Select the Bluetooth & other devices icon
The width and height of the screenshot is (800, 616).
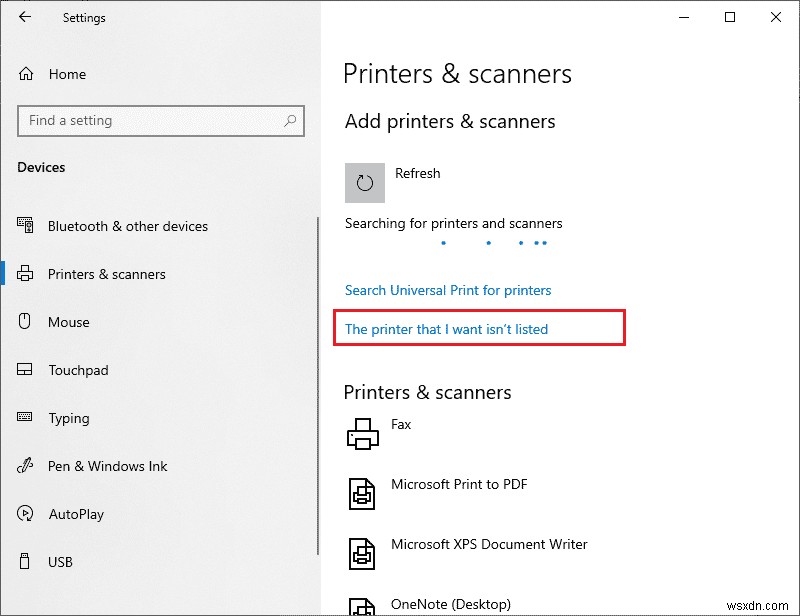click(24, 226)
